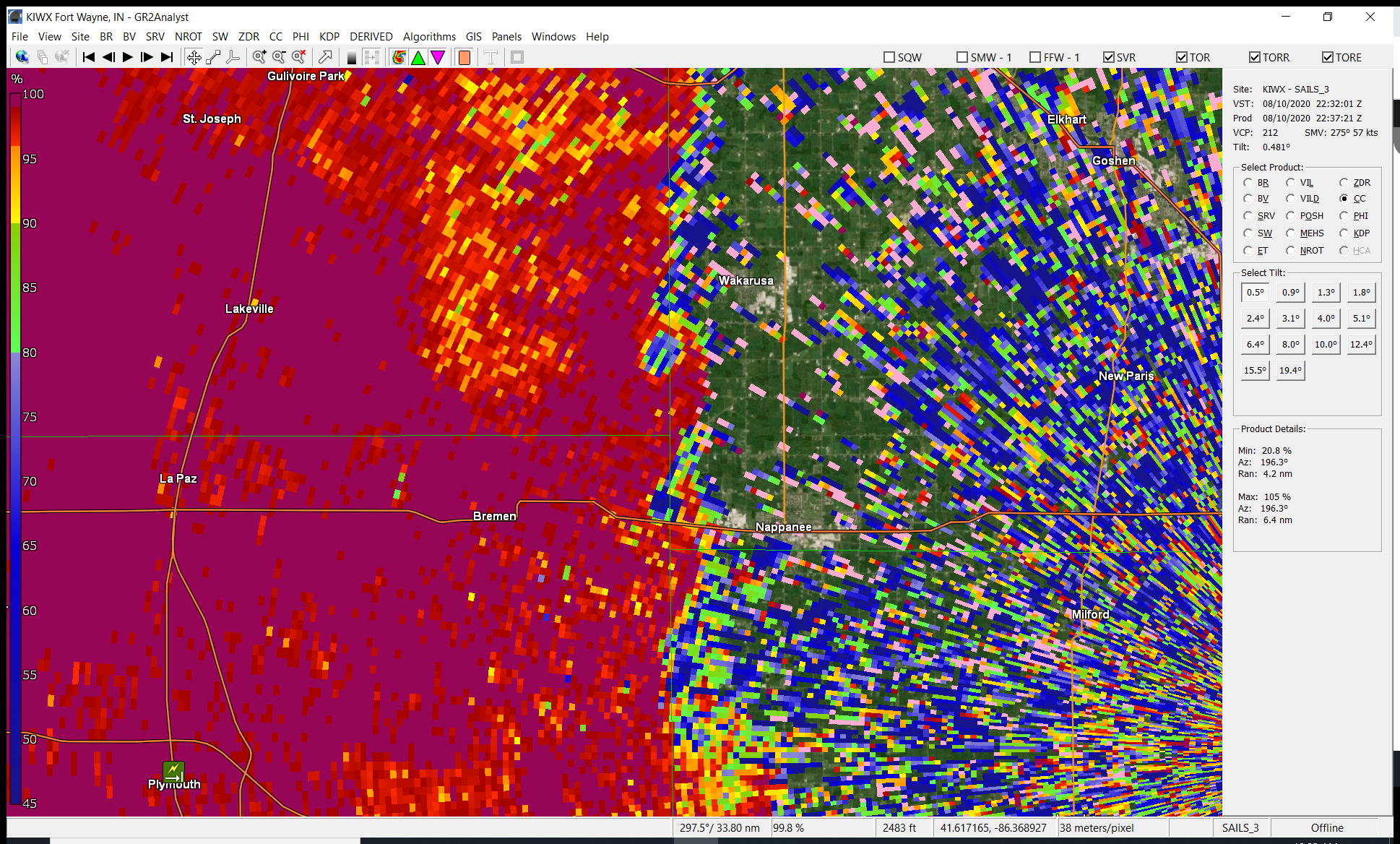Open the GIS menu

(x=474, y=37)
